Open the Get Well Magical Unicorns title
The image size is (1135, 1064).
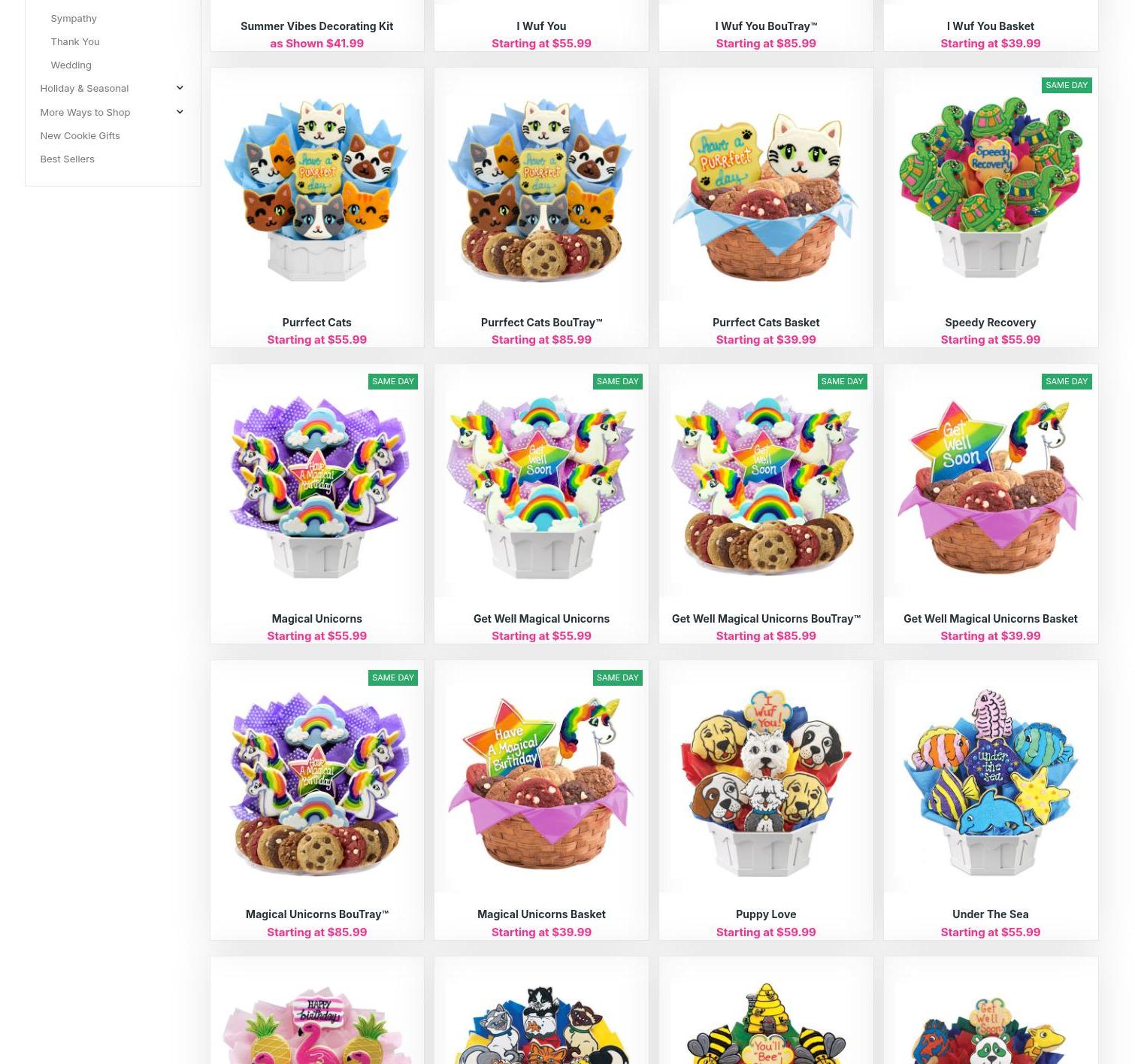coord(541,618)
